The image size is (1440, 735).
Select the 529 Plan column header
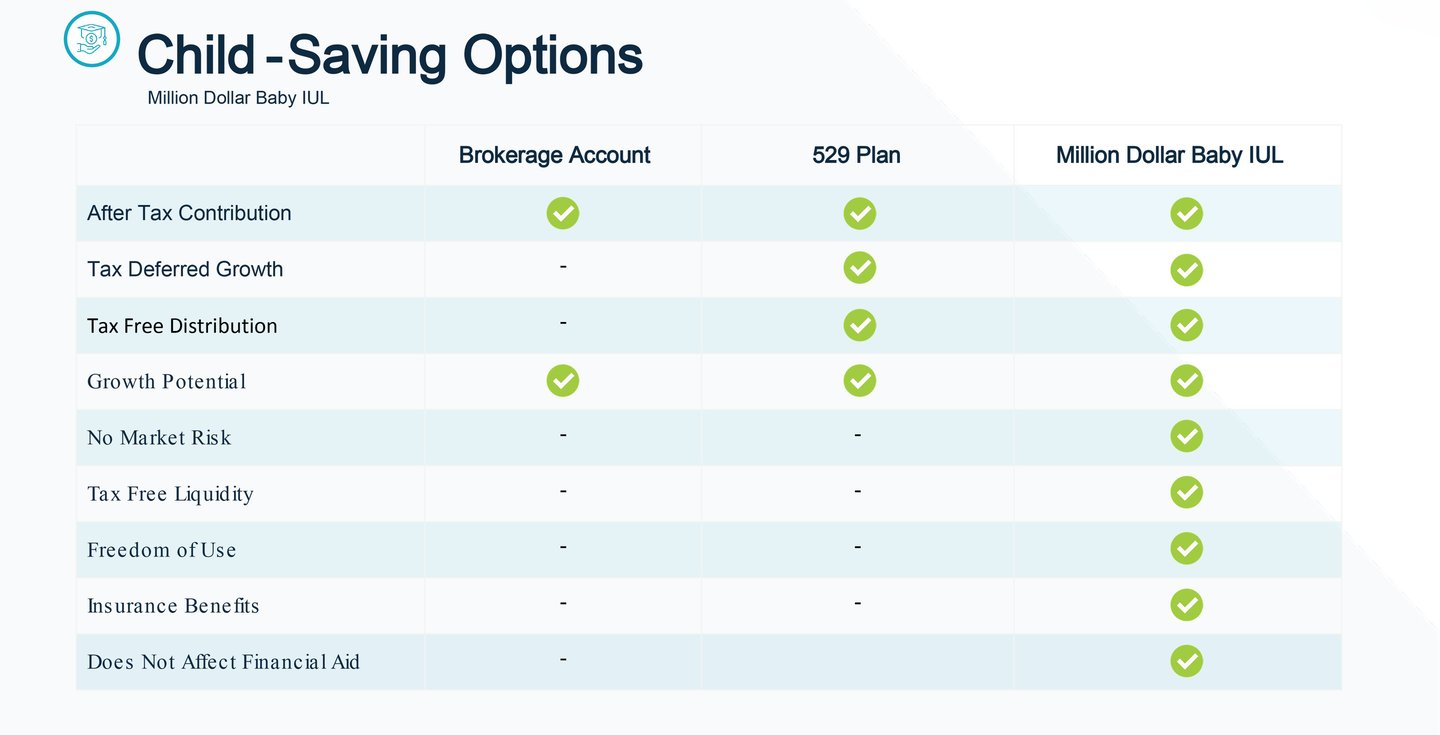pos(856,155)
